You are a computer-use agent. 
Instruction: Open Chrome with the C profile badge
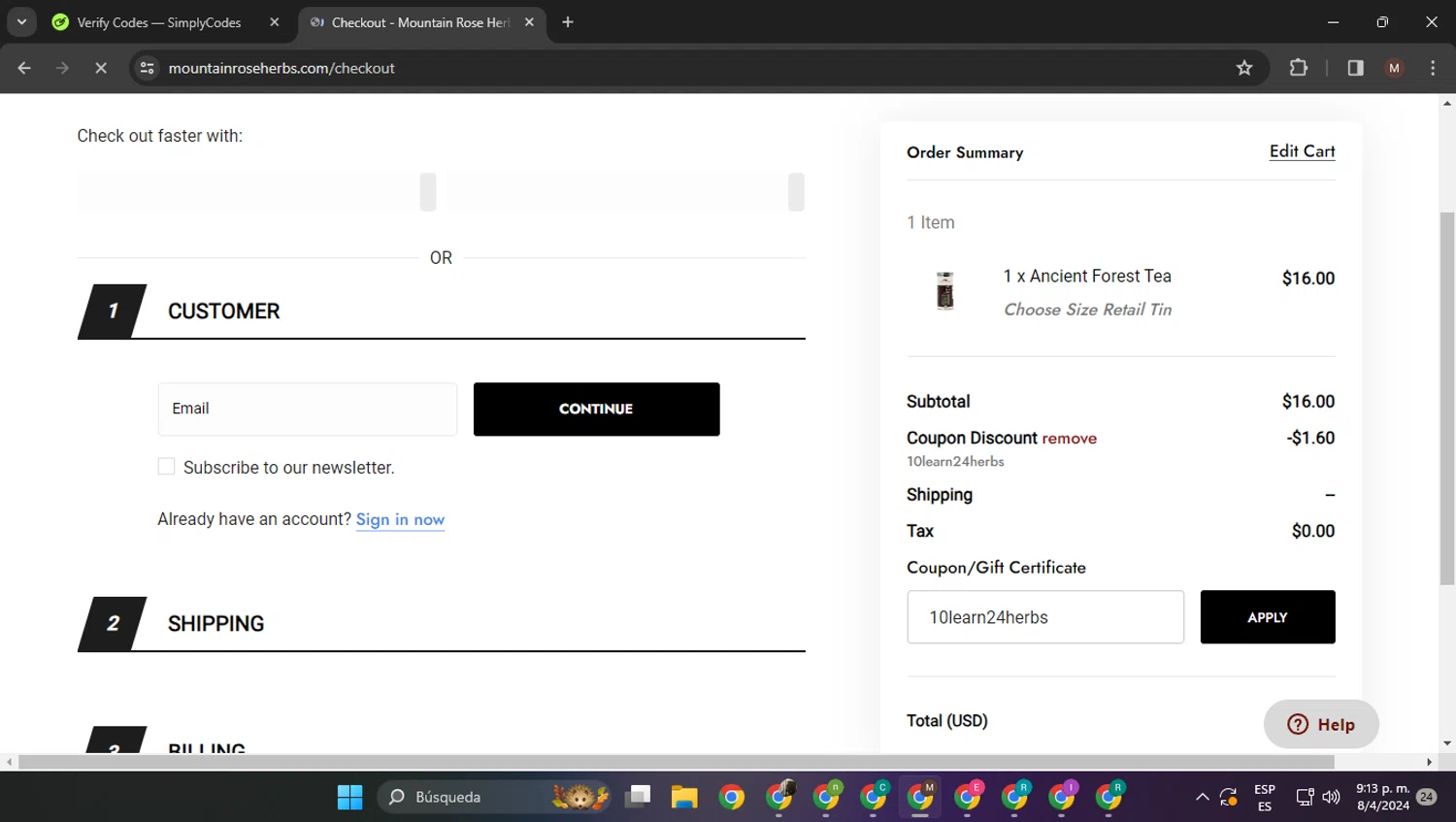tap(874, 797)
